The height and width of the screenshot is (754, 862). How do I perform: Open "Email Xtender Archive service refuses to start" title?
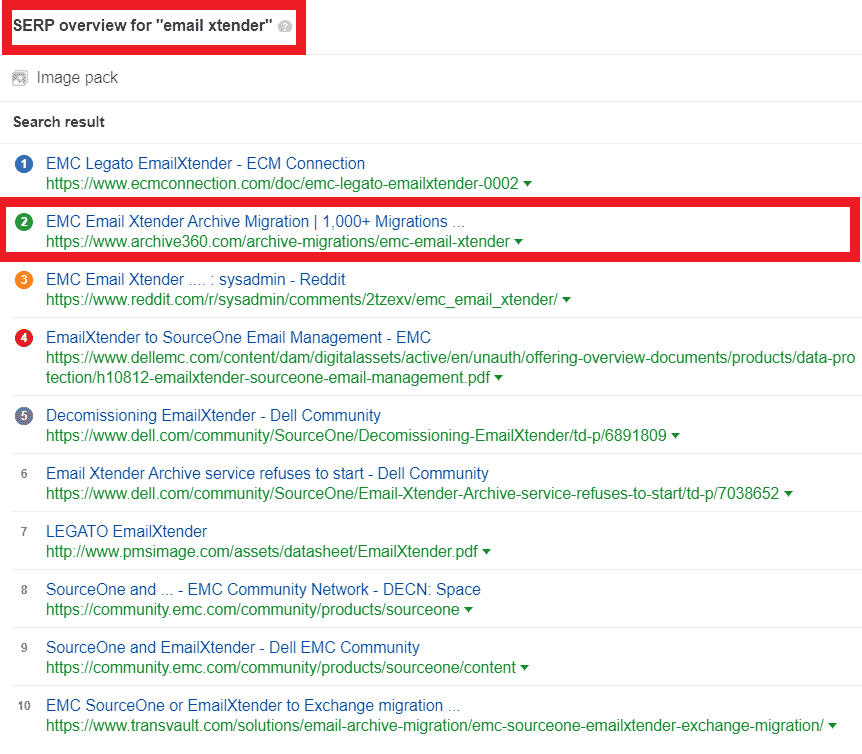point(267,473)
